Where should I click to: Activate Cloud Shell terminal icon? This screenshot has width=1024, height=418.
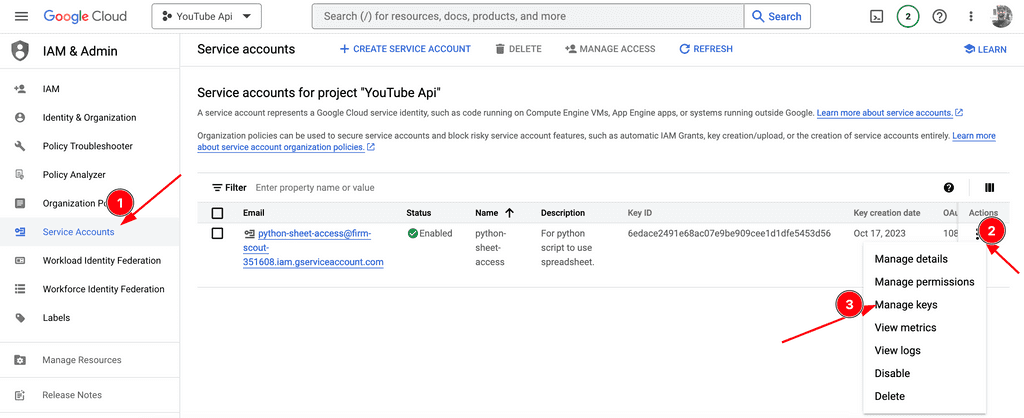877,16
